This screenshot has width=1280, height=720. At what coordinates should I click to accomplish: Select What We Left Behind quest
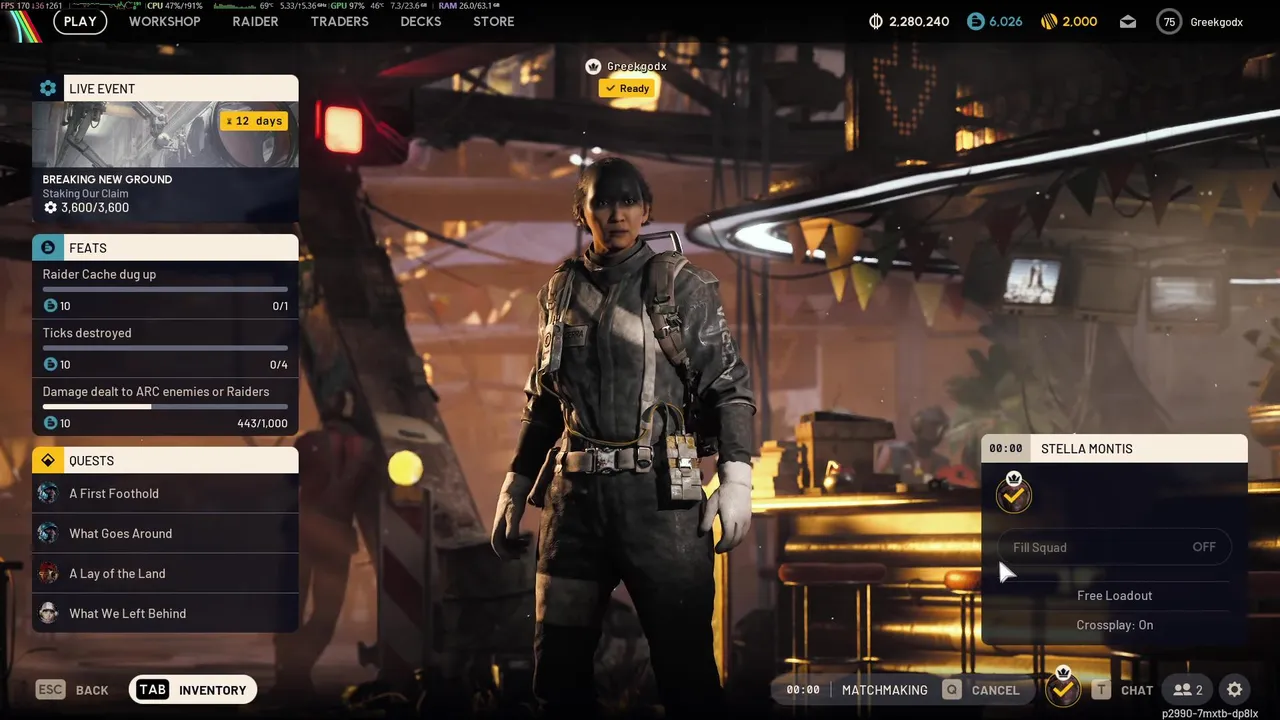[x=165, y=613]
